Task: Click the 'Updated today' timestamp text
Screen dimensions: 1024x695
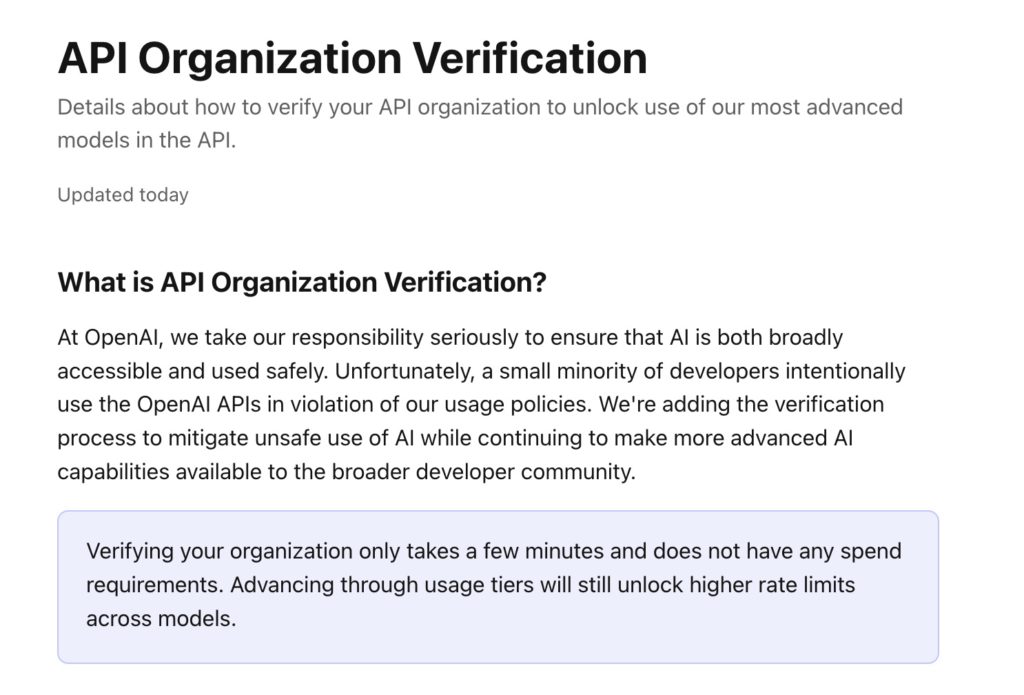Action: [123, 195]
